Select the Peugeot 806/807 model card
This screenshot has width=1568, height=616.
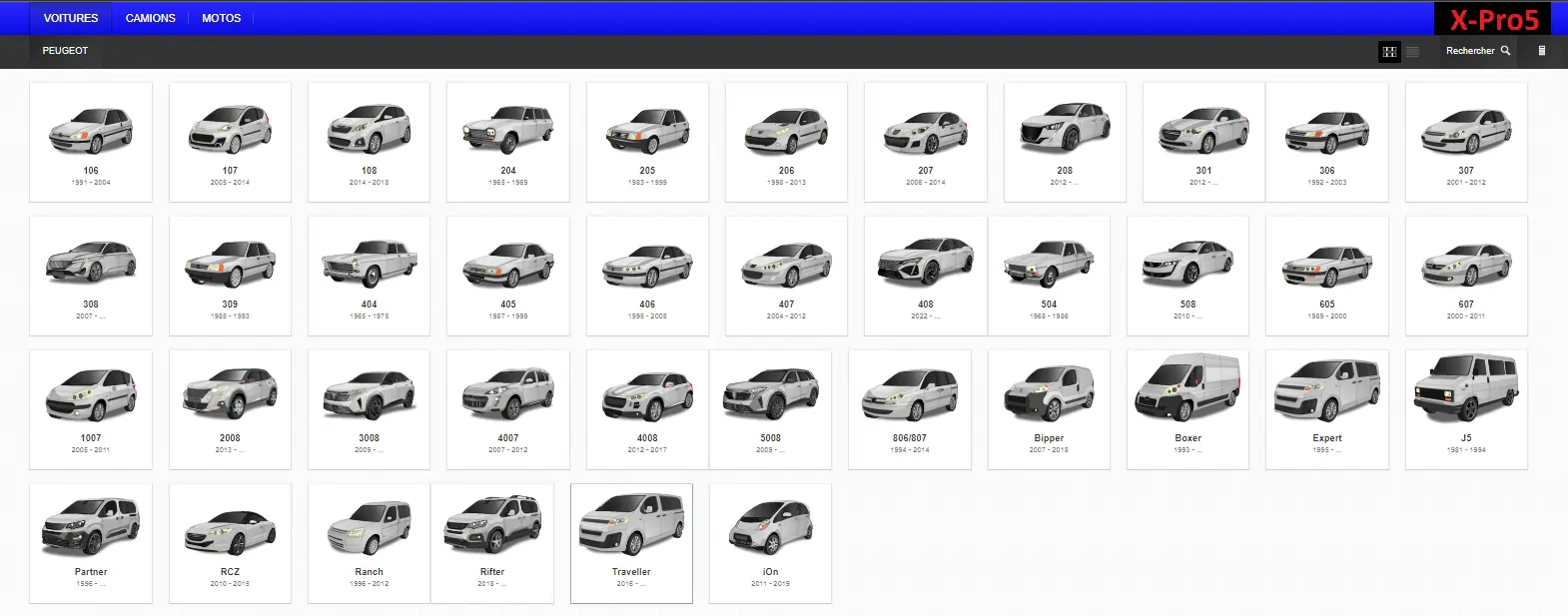click(910, 409)
